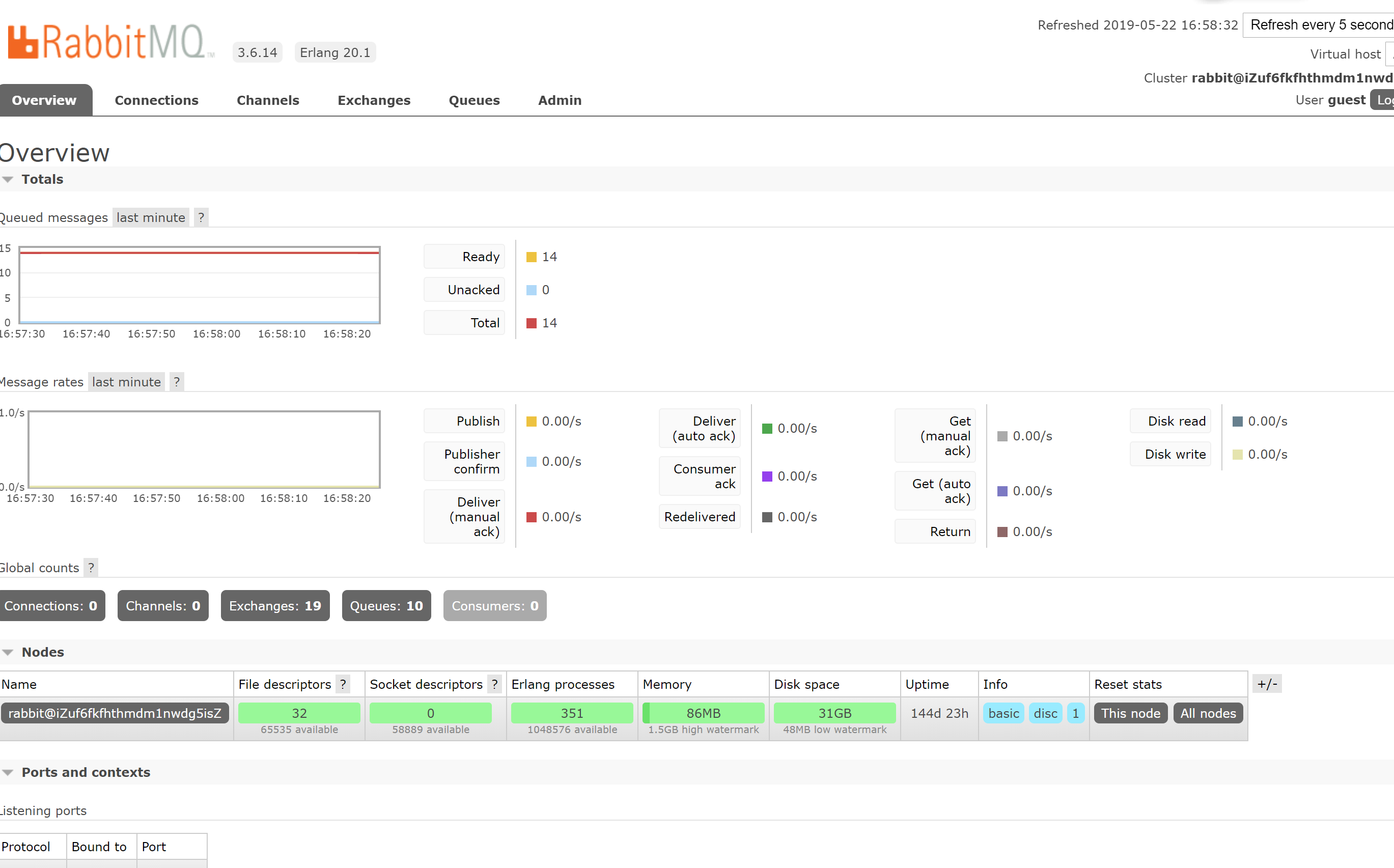Change Message rates last minute range
The height and width of the screenshot is (868, 1394).
point(126,382)
